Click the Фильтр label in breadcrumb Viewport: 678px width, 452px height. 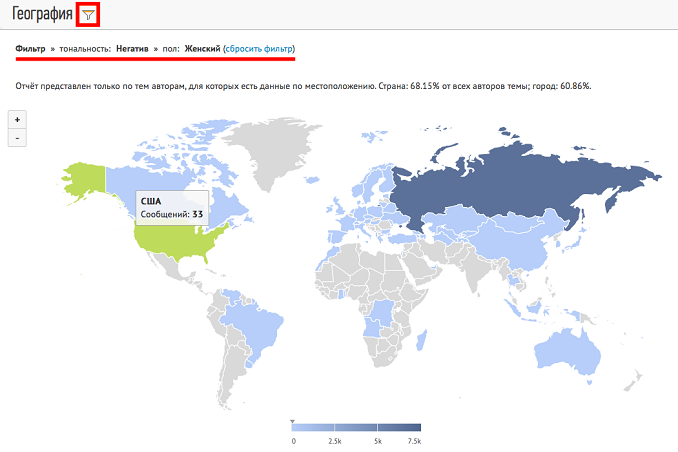[x=30, y=48]
